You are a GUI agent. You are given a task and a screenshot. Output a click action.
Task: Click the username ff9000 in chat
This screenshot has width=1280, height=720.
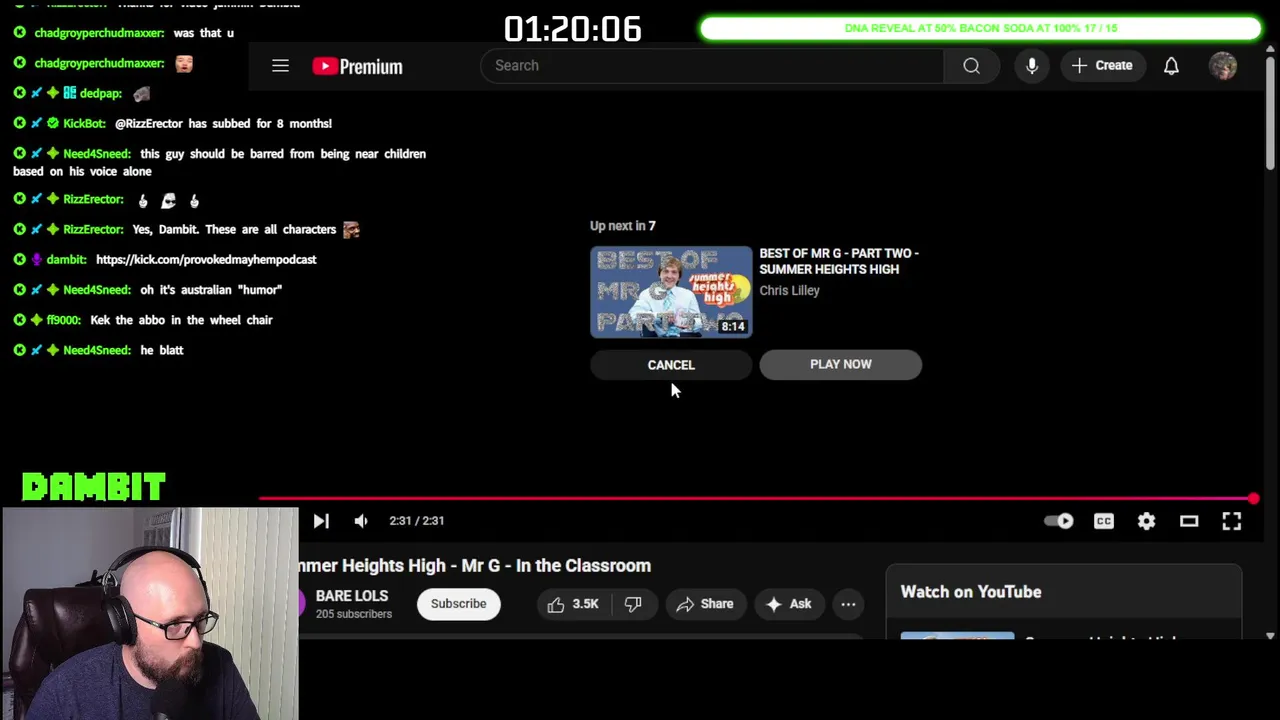coord(64,320)
